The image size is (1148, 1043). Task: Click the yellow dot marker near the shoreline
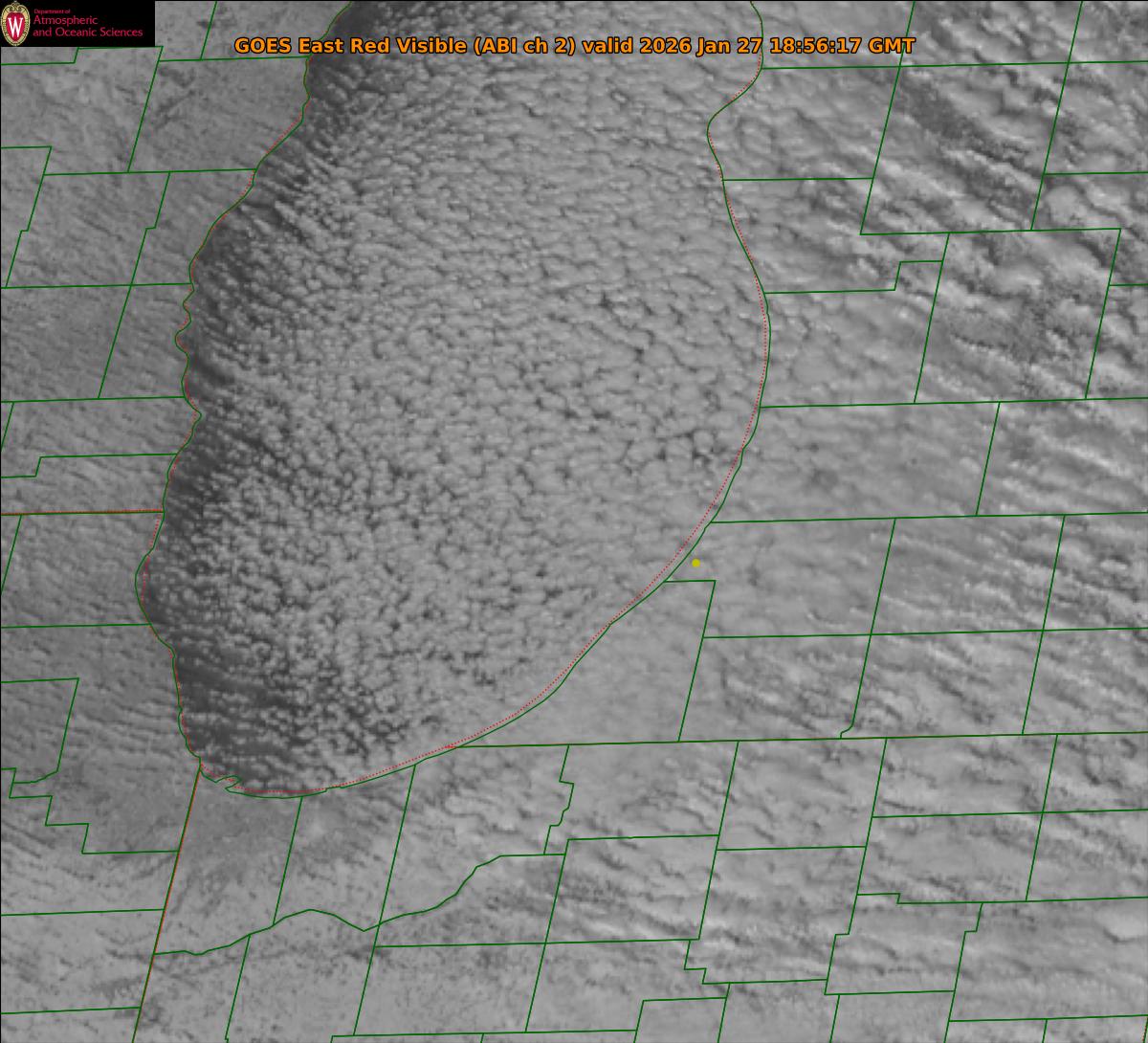tap(695, 564)
